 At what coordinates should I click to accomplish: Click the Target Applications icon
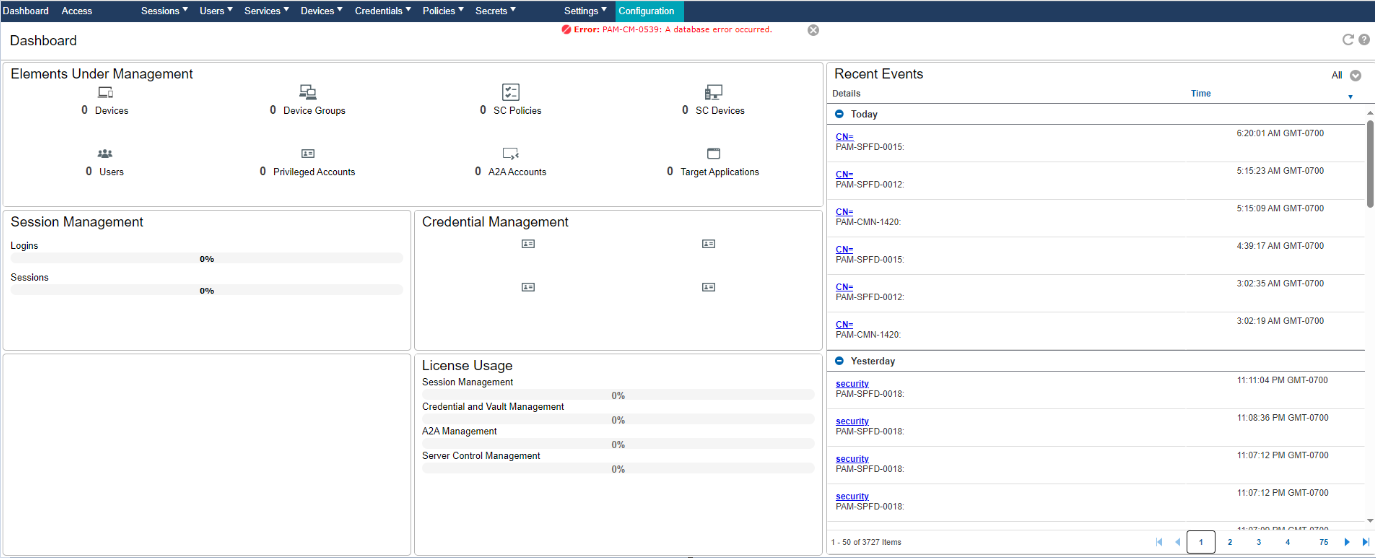click(x=713, y=154)
